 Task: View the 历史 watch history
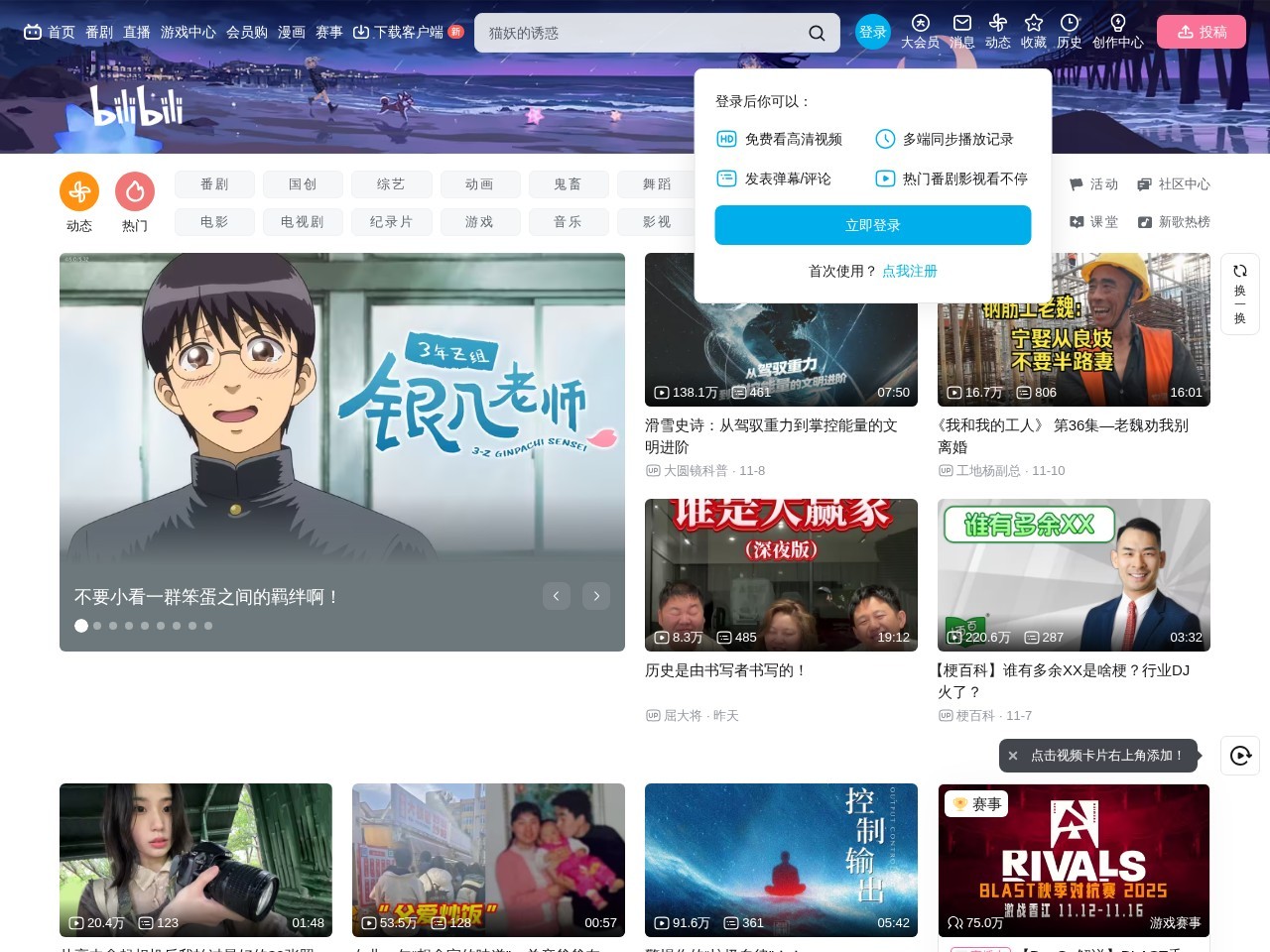(x=1069, y=32)
